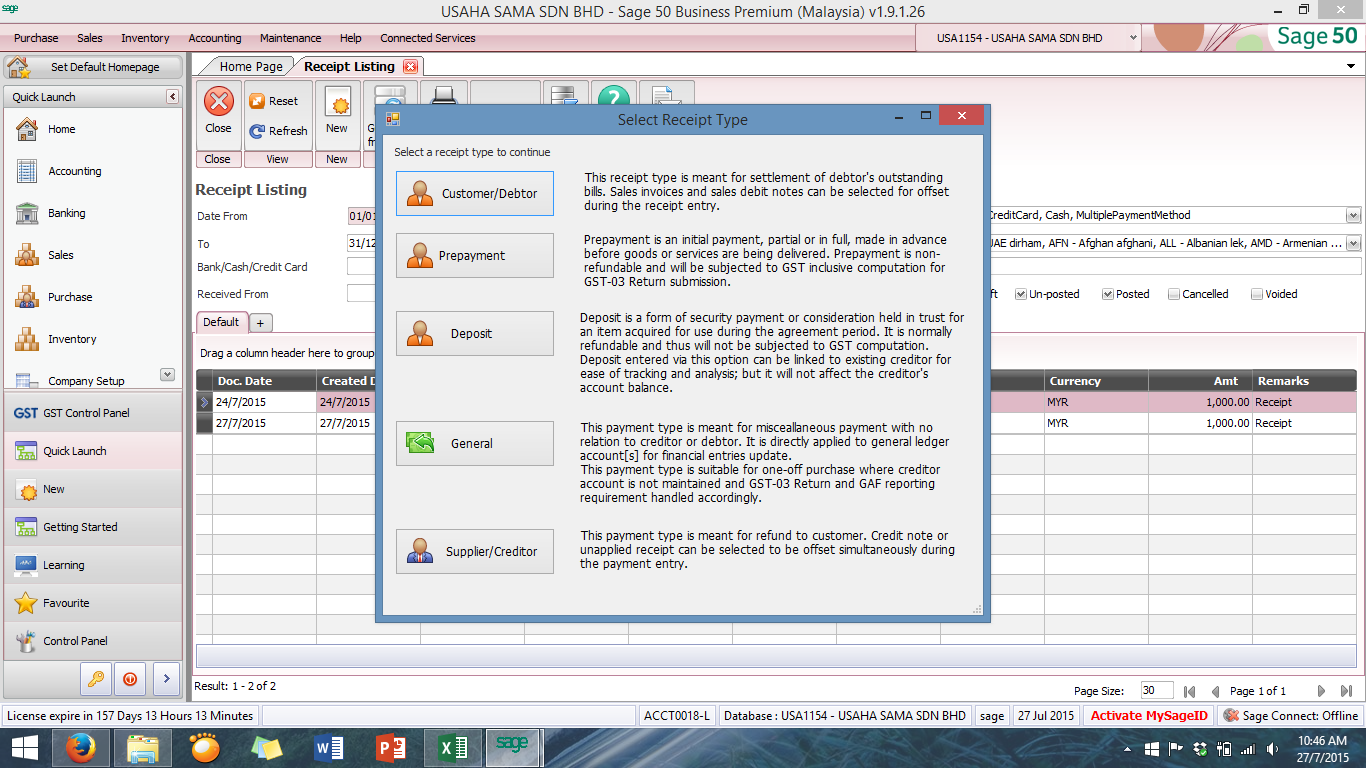Screen dimensions: 1366x768
Task: Open the GST Control Panel
Action: click(x=93, y=413)
